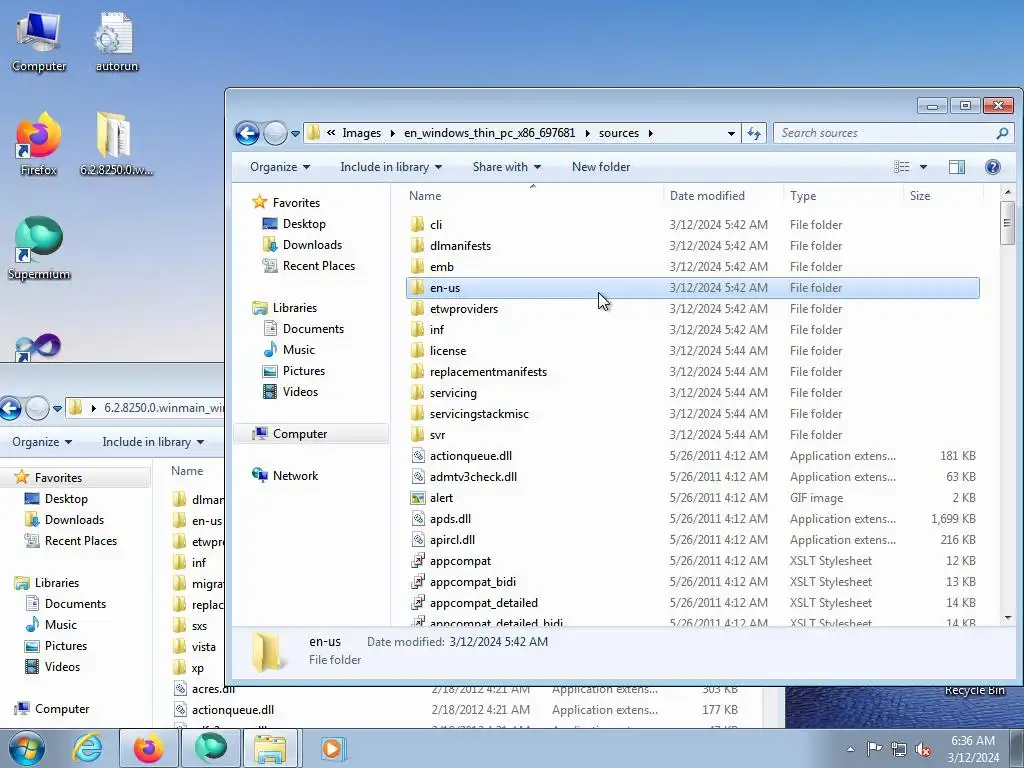Go forward in the sources window
Image resolution: width=1024 pixels, height=768 pixels.
point(275,133)
